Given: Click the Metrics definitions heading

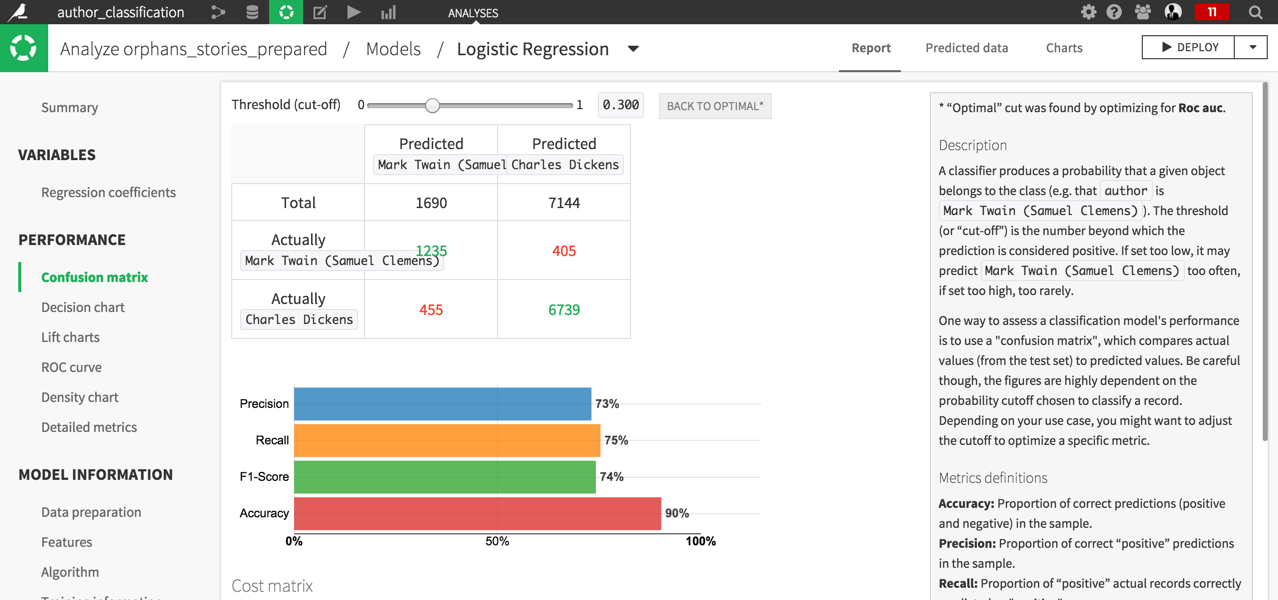Looking at the screenshot, I should [993, 478].
